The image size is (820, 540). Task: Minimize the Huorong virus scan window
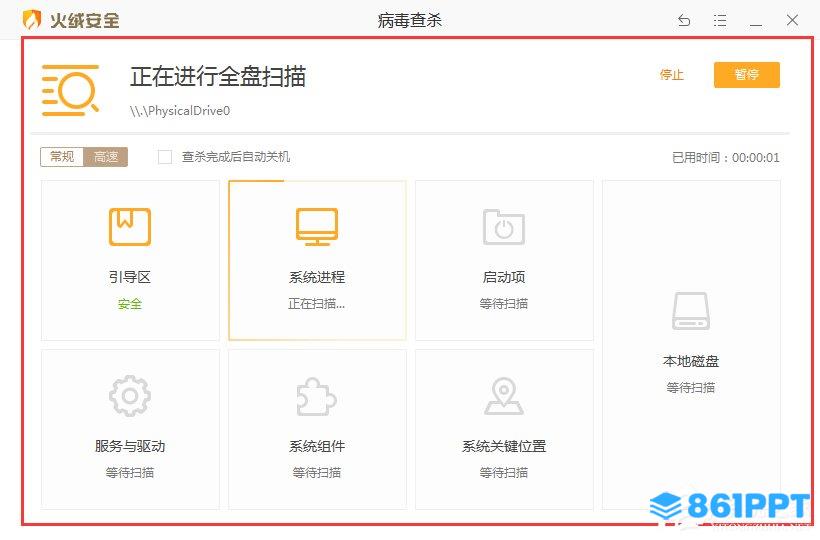click(x=756, y=25)
